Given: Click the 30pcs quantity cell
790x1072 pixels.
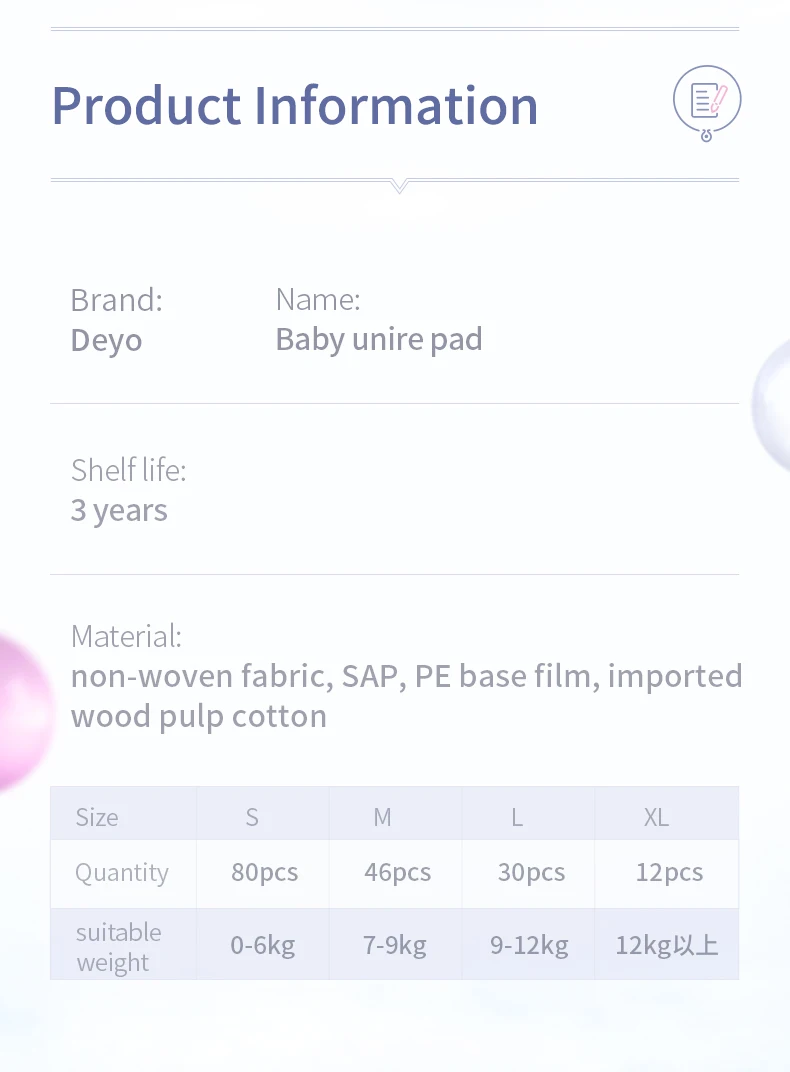Looking at the screenshot, I should pyautogui.click(x=531, y=872).
